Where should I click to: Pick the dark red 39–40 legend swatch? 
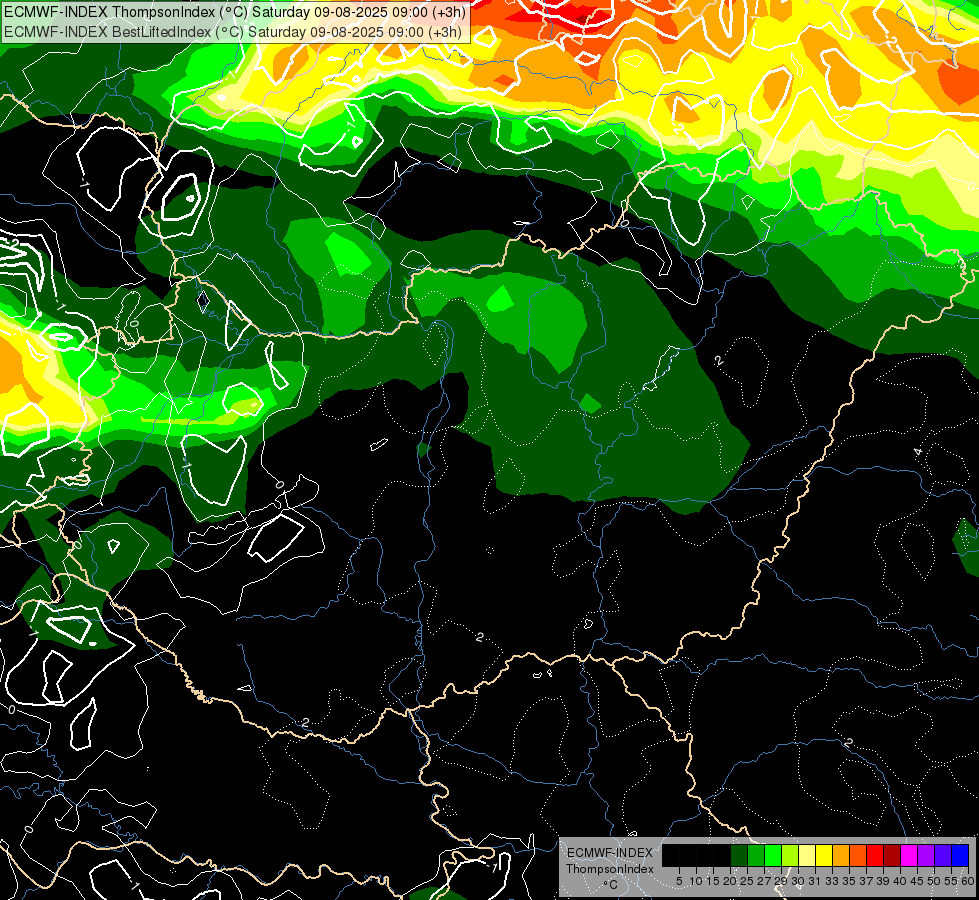[x=891, y=856]
